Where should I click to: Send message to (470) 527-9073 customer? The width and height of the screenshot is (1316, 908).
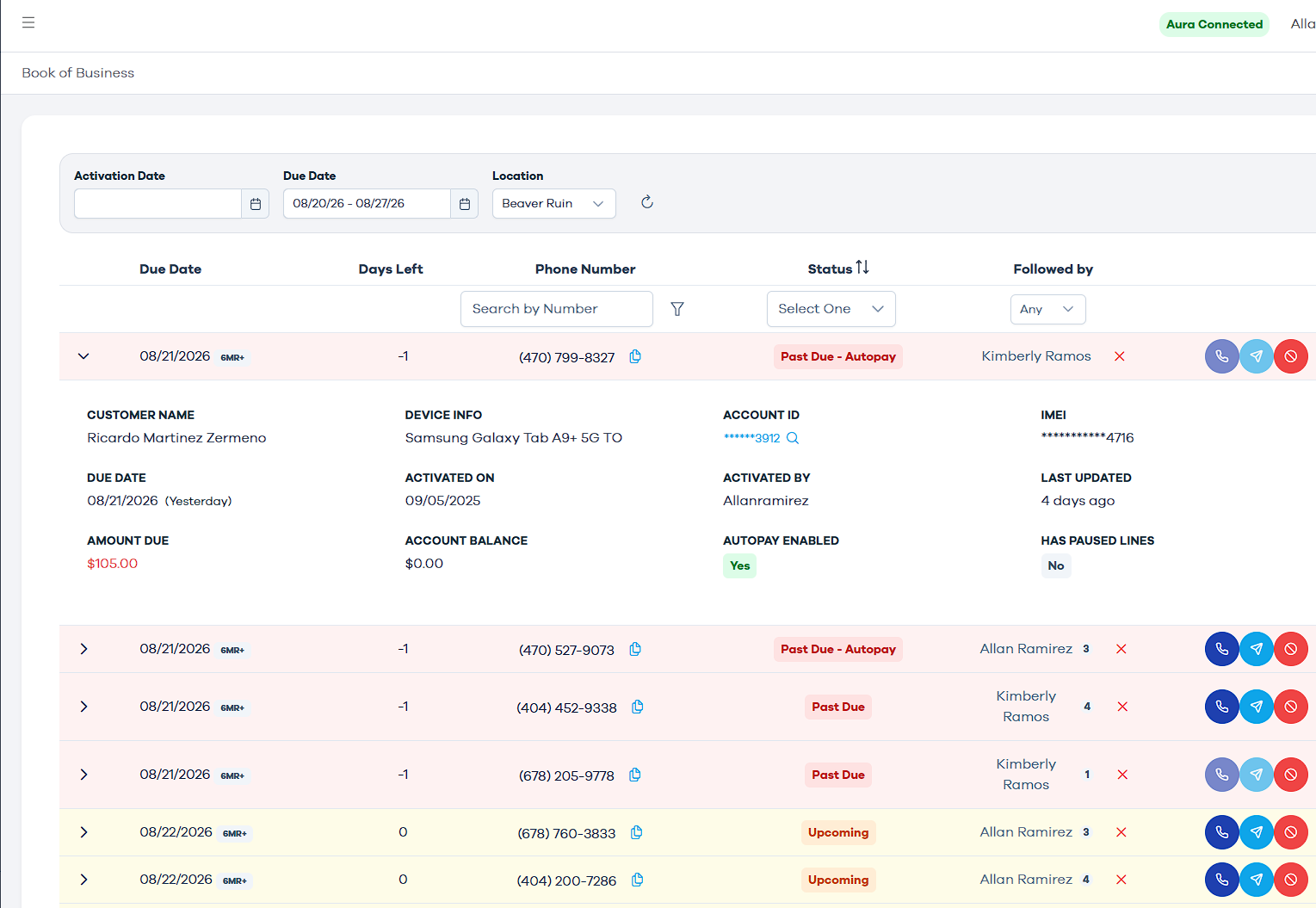pos(1257,649)
